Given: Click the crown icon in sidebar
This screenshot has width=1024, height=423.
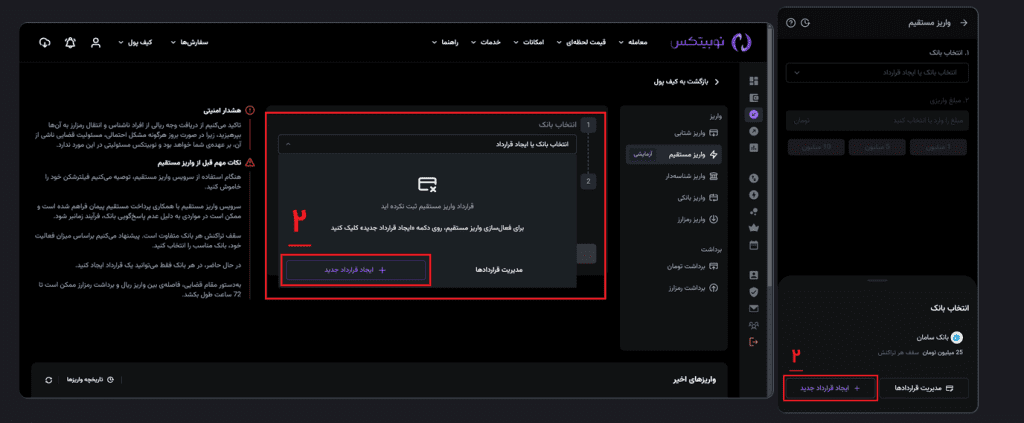Looking at the screenshot, I should [753, 228].
